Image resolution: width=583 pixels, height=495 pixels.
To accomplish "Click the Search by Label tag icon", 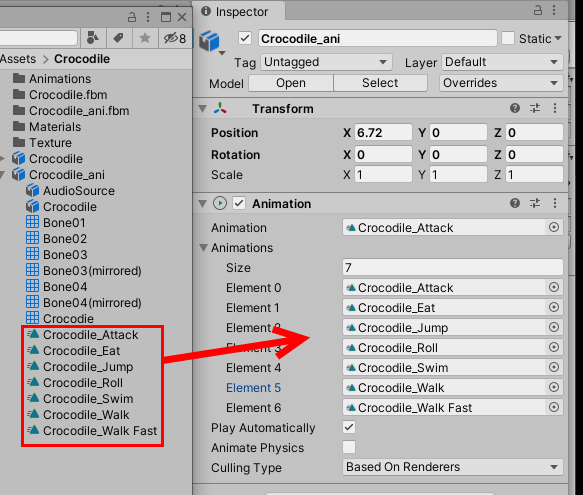I will (x=119, y=38).
